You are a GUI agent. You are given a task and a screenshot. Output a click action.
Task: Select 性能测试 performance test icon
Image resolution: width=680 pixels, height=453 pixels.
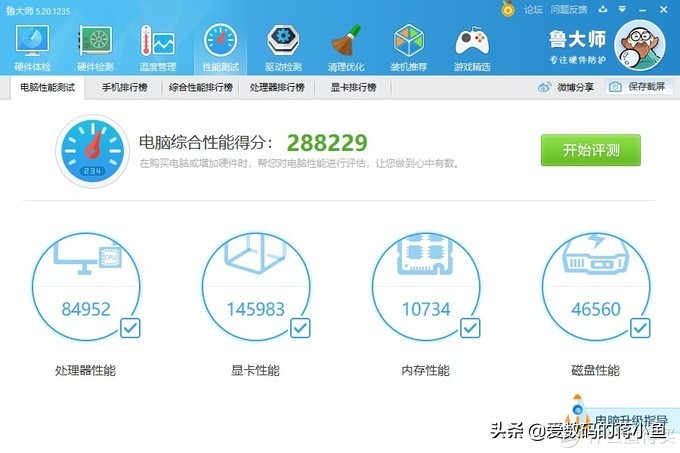(220, 48)
